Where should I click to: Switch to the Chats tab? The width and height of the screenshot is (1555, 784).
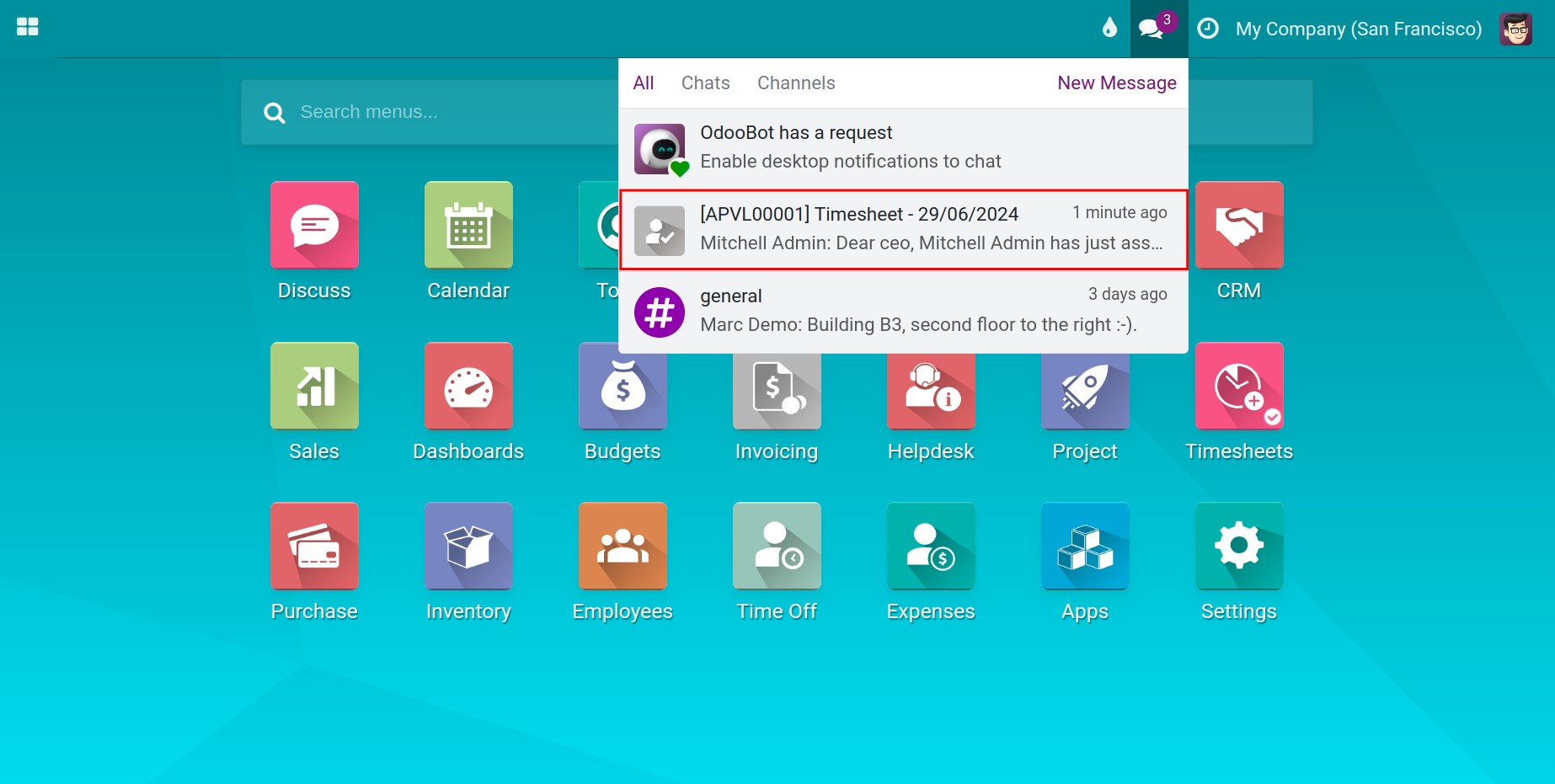coord(706,83)
